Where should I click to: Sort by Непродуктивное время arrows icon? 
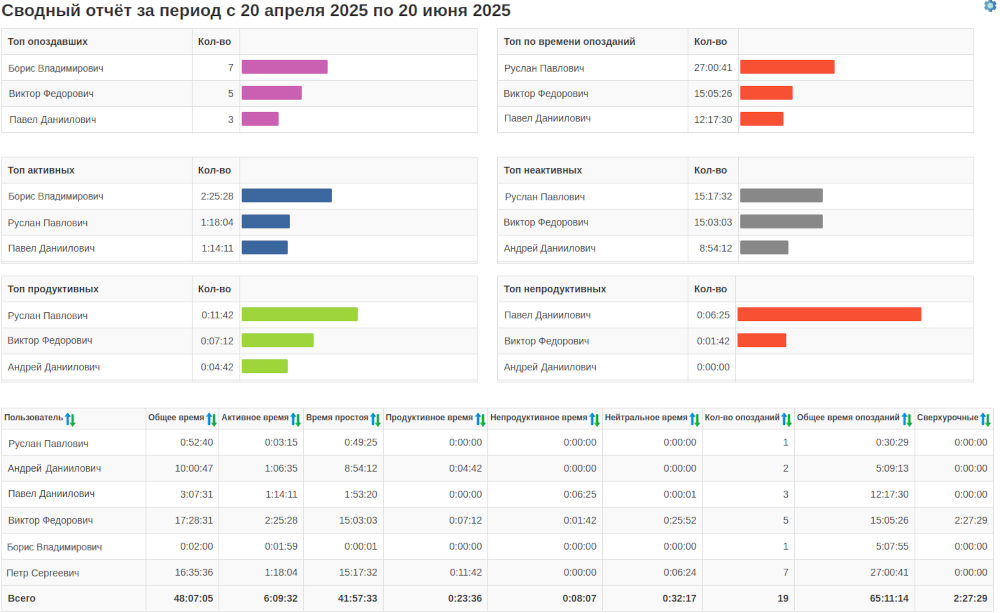(x=595, y=418)
